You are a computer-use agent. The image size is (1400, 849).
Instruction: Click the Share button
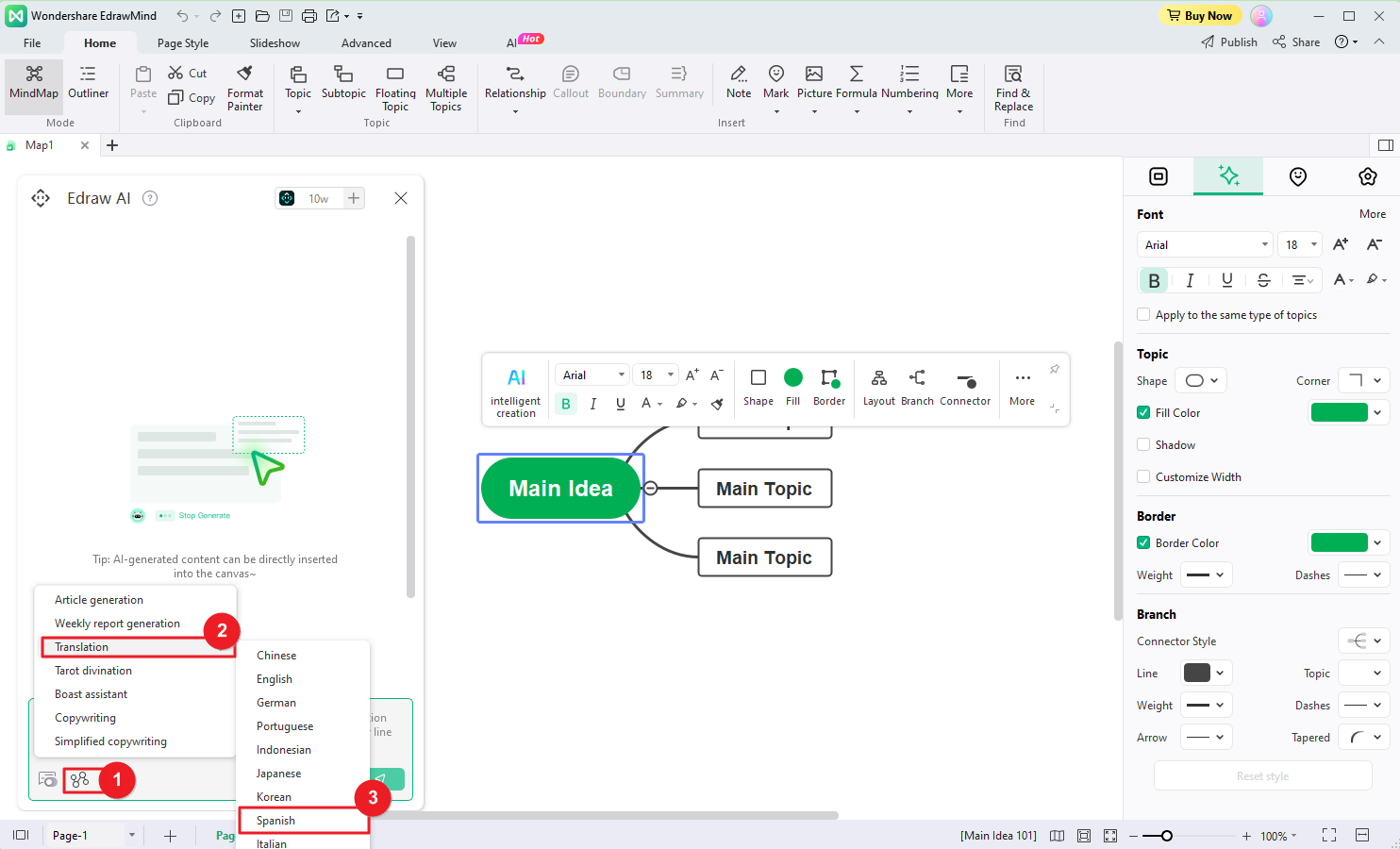(1296, 42)
